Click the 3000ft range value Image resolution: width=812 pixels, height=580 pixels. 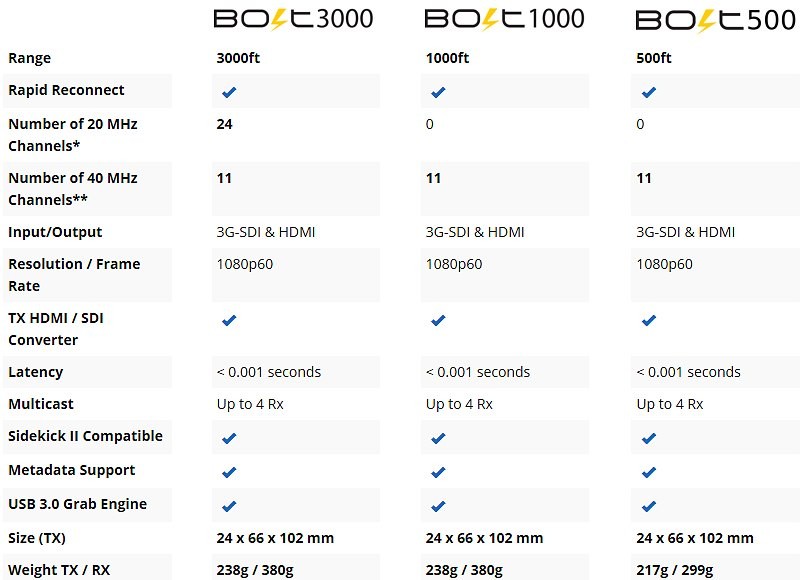[x=238, y=57]
